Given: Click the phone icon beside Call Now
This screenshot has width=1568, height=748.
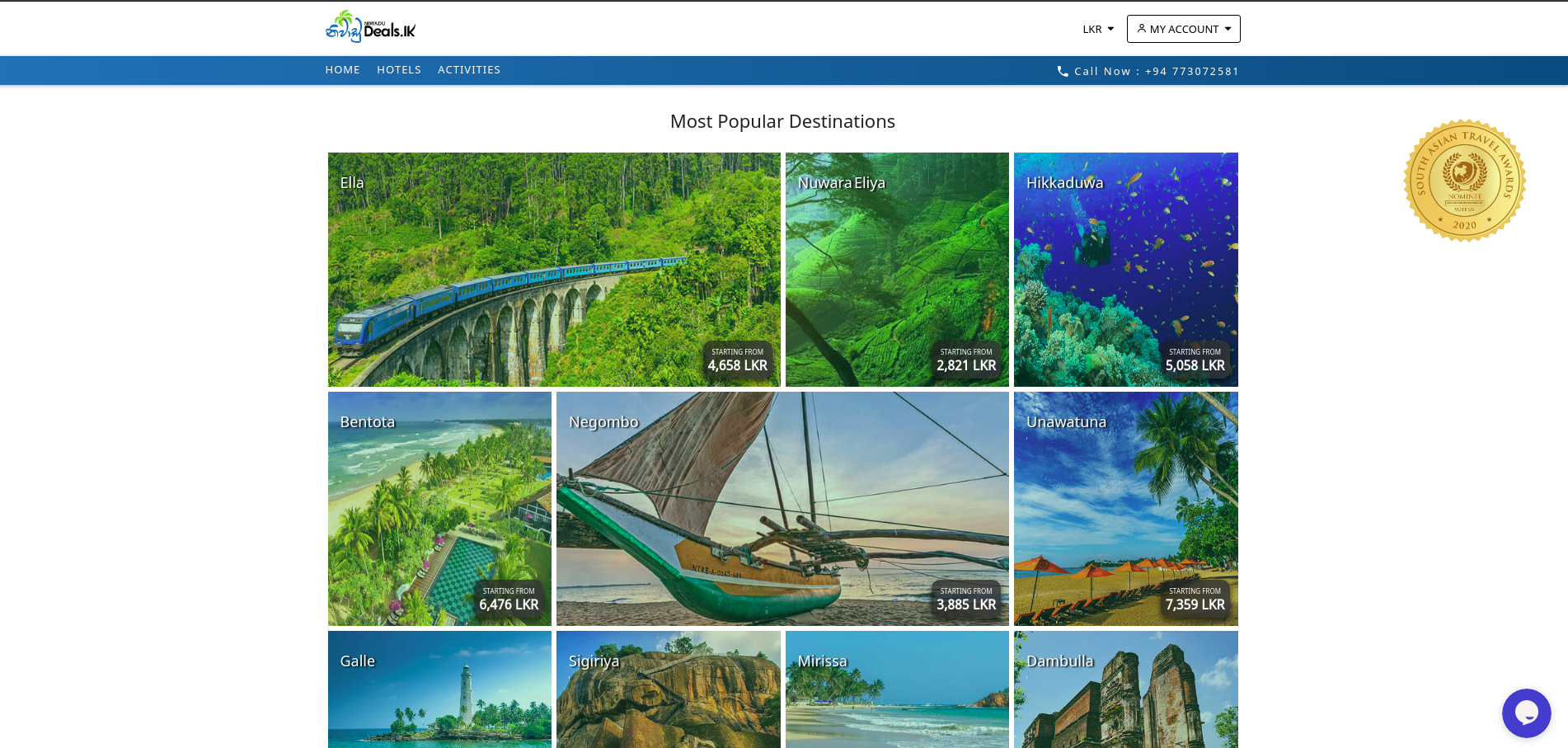Looking at the screenshot, I should [x=1063, y=72].
